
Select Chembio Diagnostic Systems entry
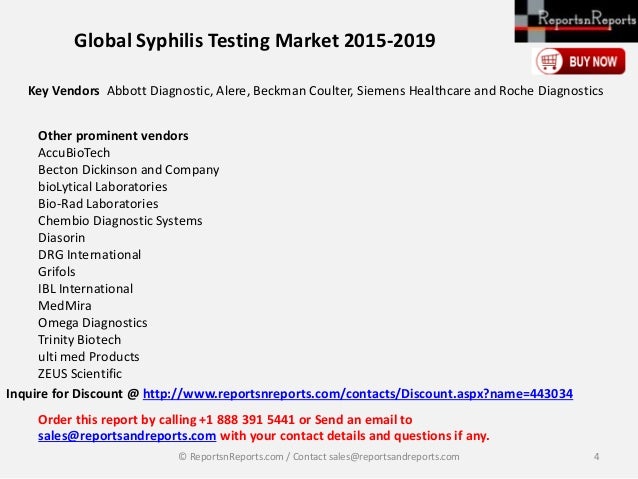(120, 221)
